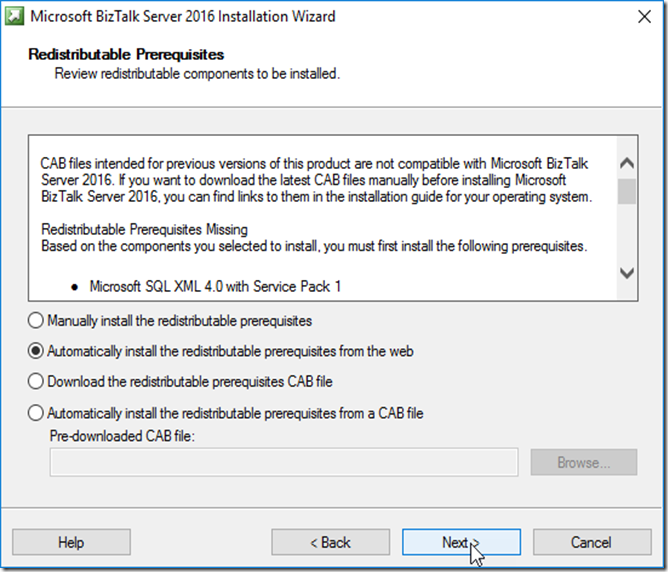The image size is (668, 572).
Task: Proceed with the Next button
Action: [461, 542]
